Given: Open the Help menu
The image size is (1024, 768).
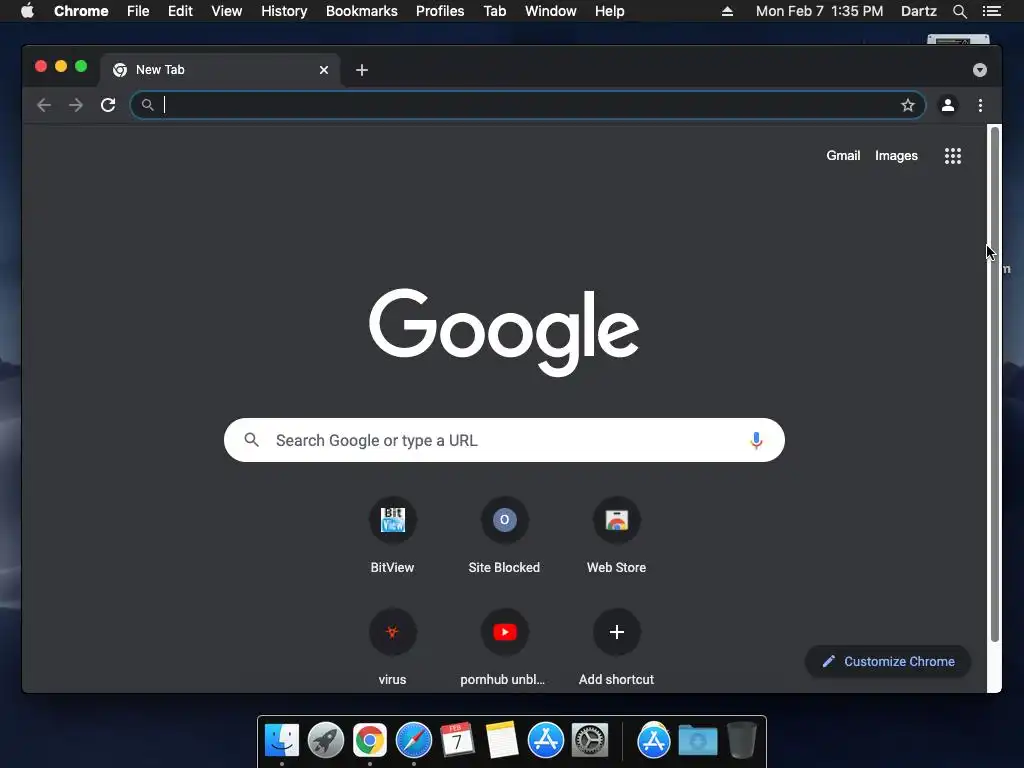Looking at the screenshot, I should tap(609, 11).
